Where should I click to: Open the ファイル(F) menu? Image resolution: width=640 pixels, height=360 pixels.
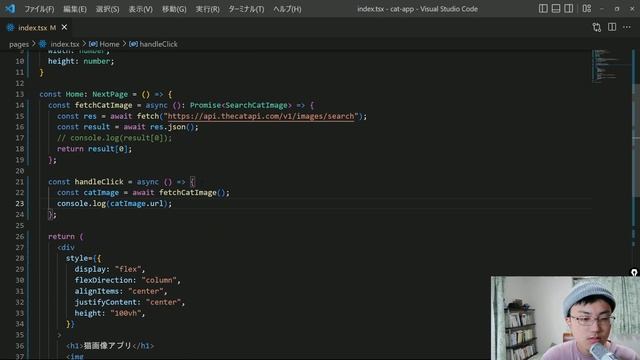39,9
